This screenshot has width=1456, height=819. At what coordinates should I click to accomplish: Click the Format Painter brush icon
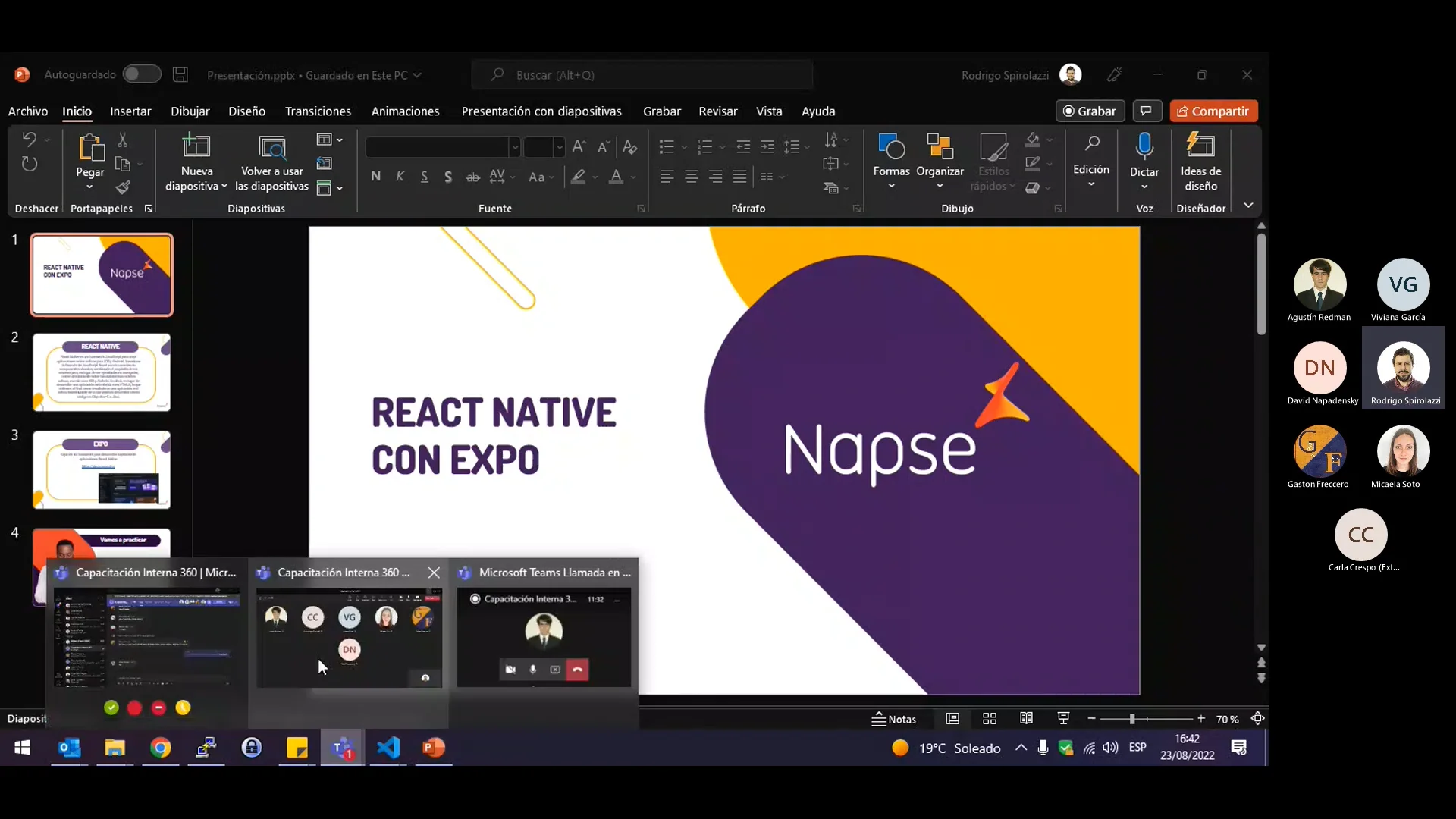click(123, 187)
